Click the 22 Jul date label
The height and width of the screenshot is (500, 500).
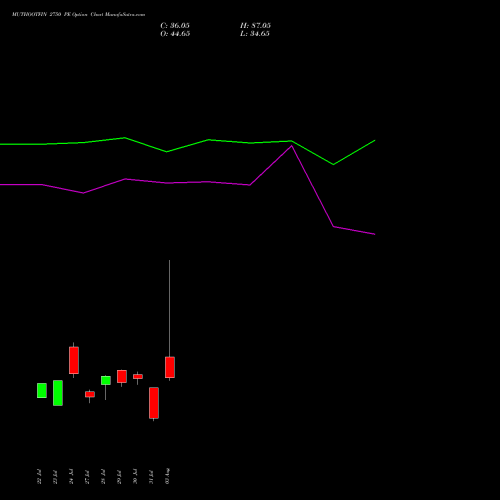[x=39, y=477]
